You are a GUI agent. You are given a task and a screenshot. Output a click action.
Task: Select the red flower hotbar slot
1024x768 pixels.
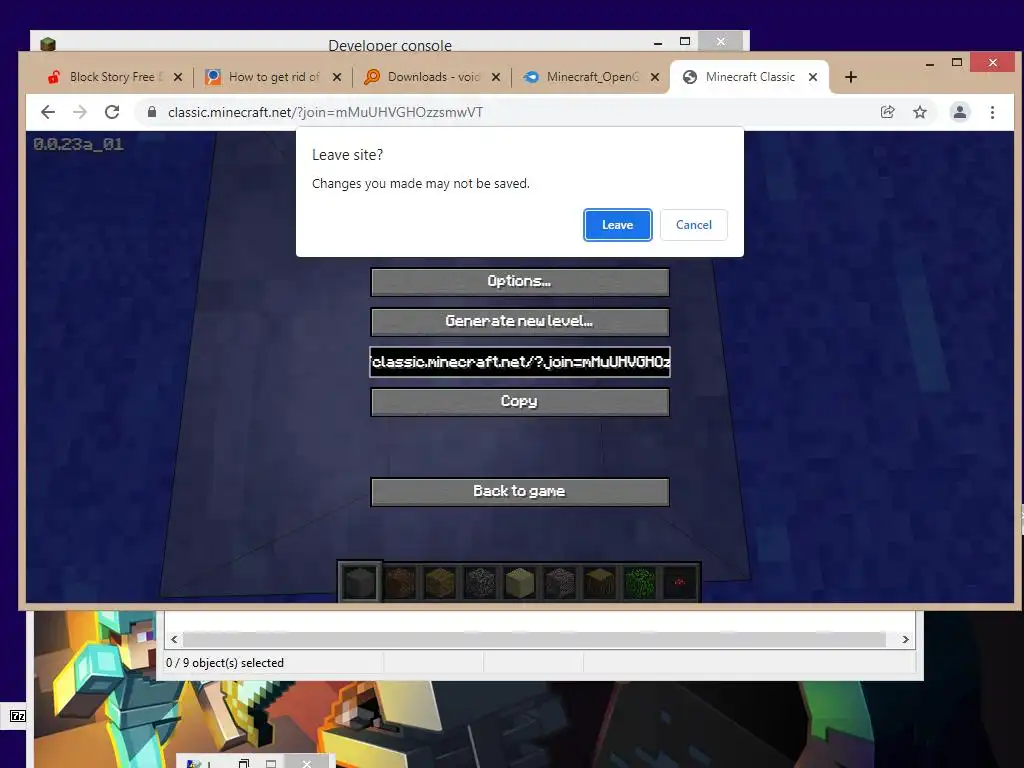tap(679, 581)
